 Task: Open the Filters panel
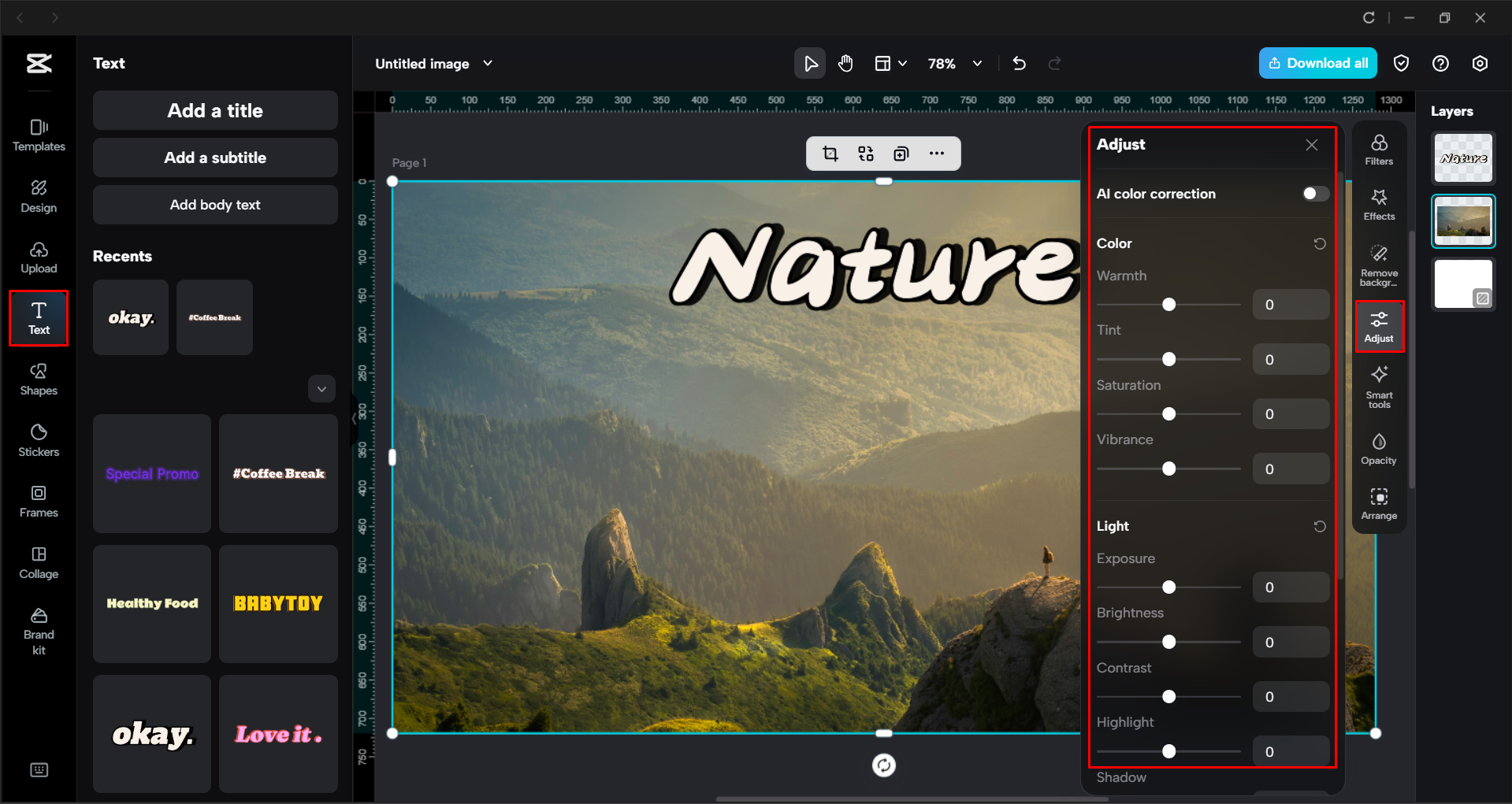point(1379,150)
